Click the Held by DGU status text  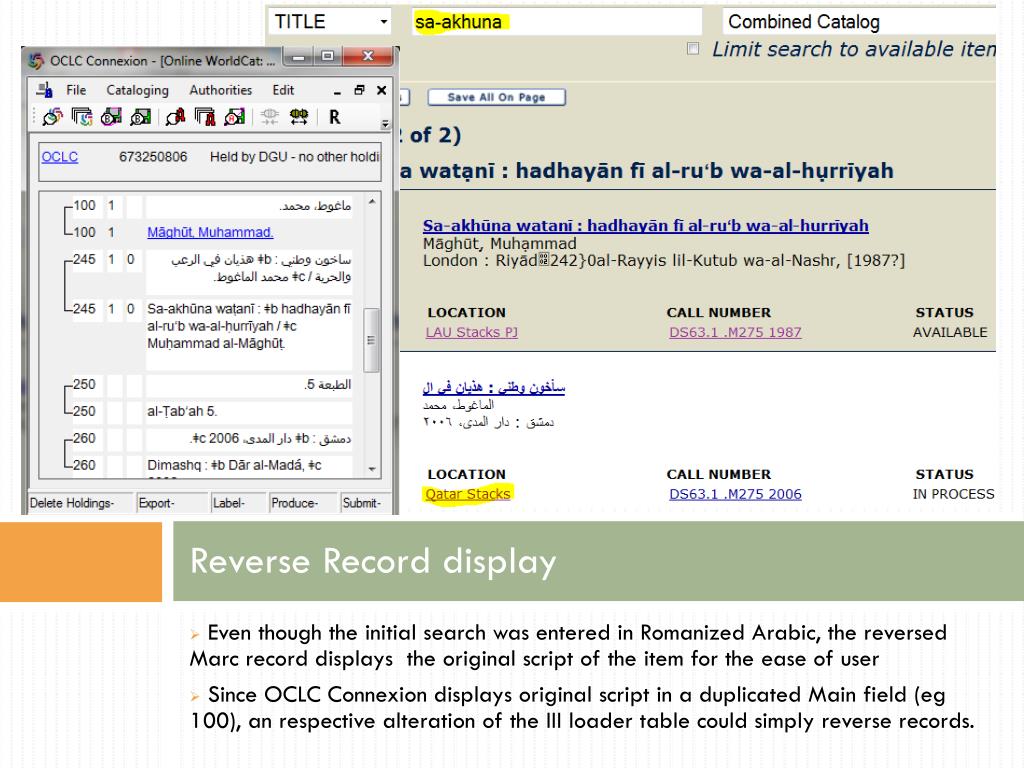[x=295, y=157]
